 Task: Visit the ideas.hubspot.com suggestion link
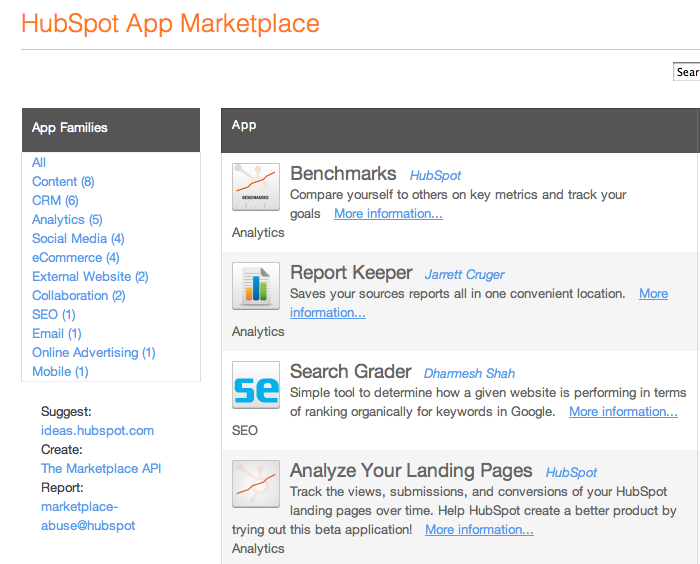tap(97, 430)
